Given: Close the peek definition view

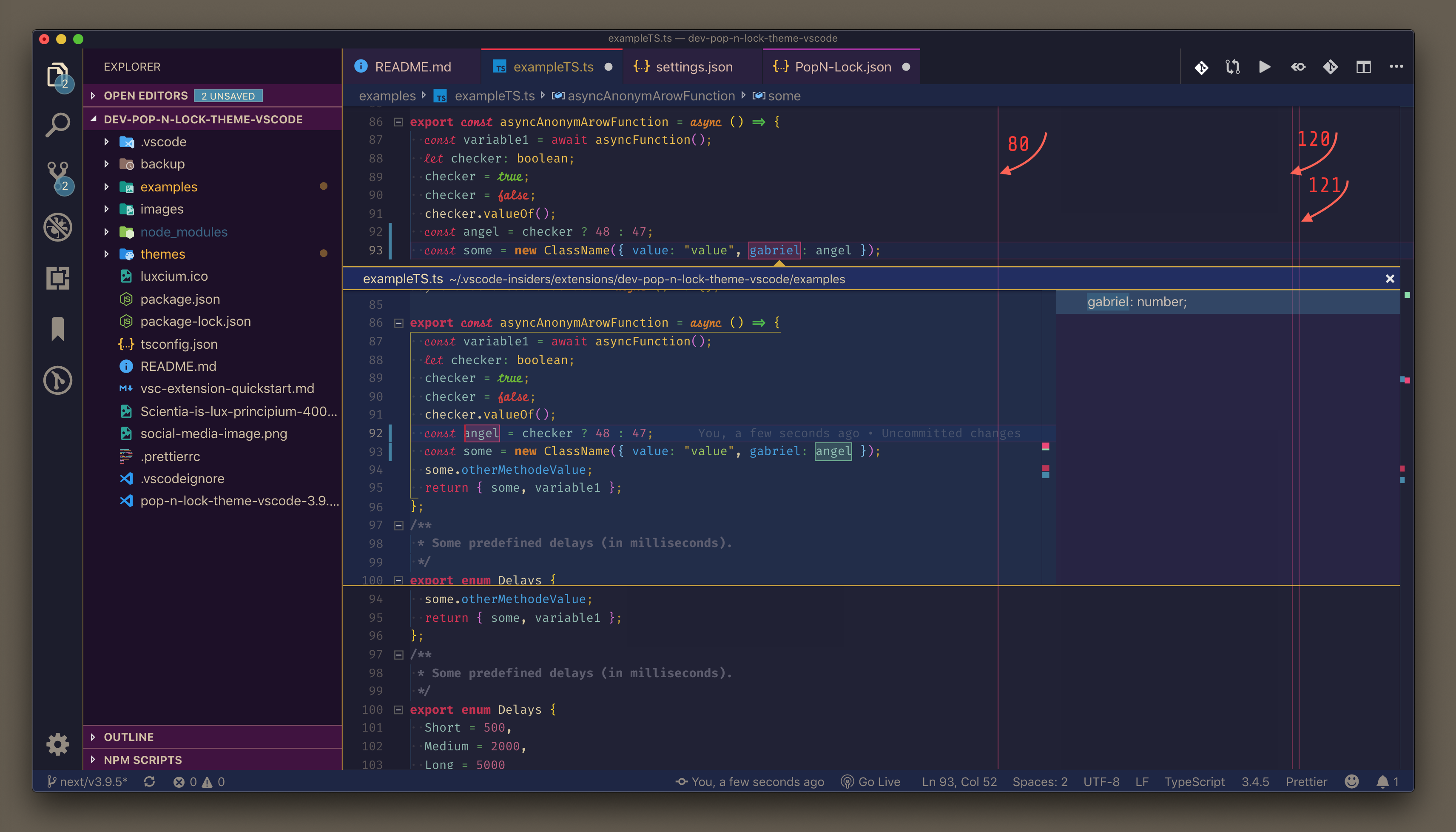Looking at the screenshot, I should [x=1390, y=279].
